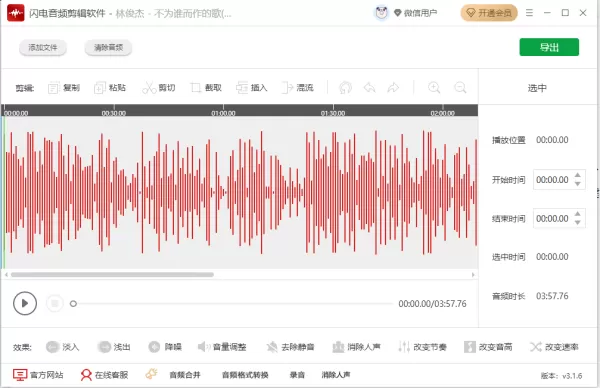
Task: Open Remove Vocals (消除人声) in bottom bar
Action: (336, 375)
